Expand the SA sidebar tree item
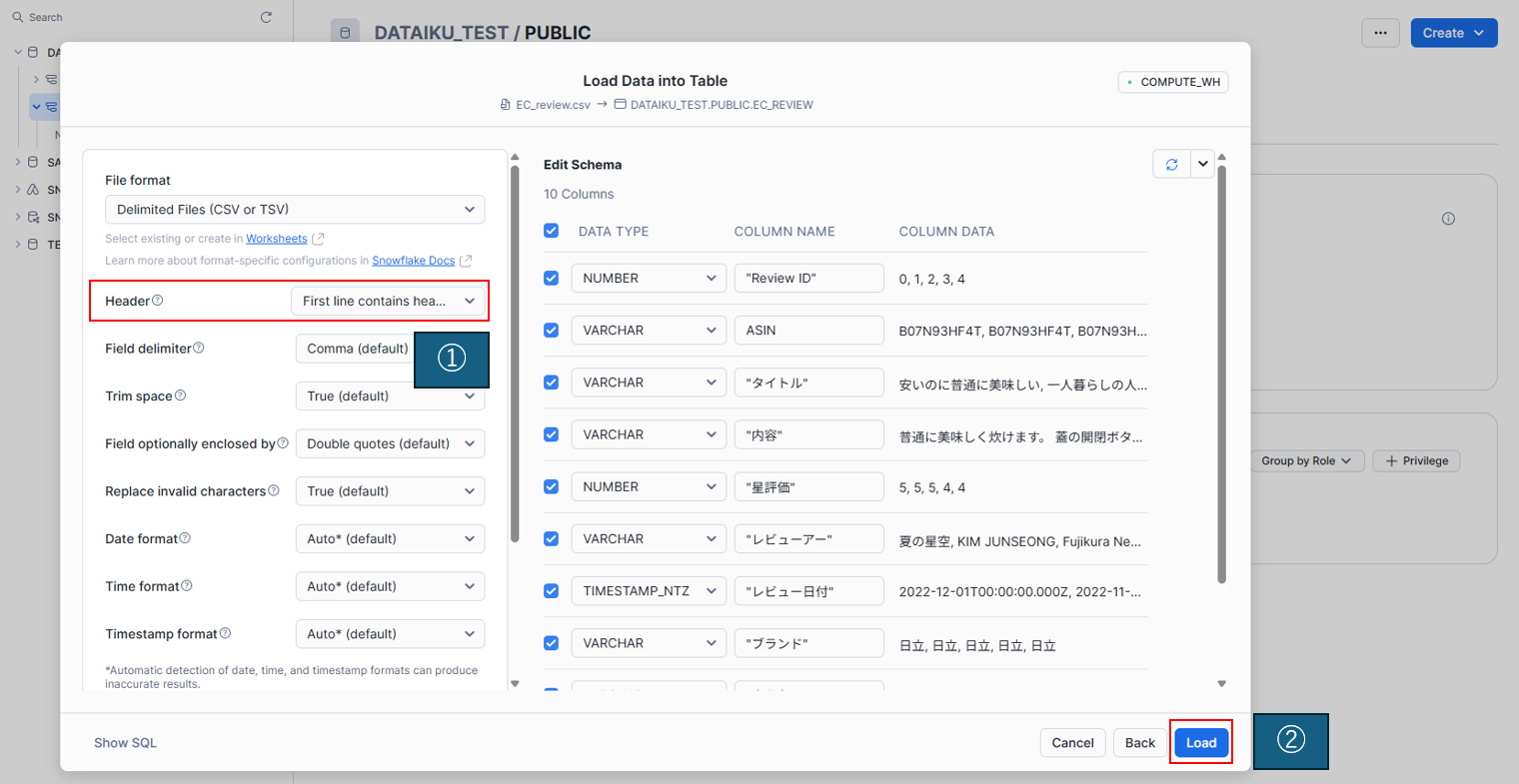 click(18, 162)
